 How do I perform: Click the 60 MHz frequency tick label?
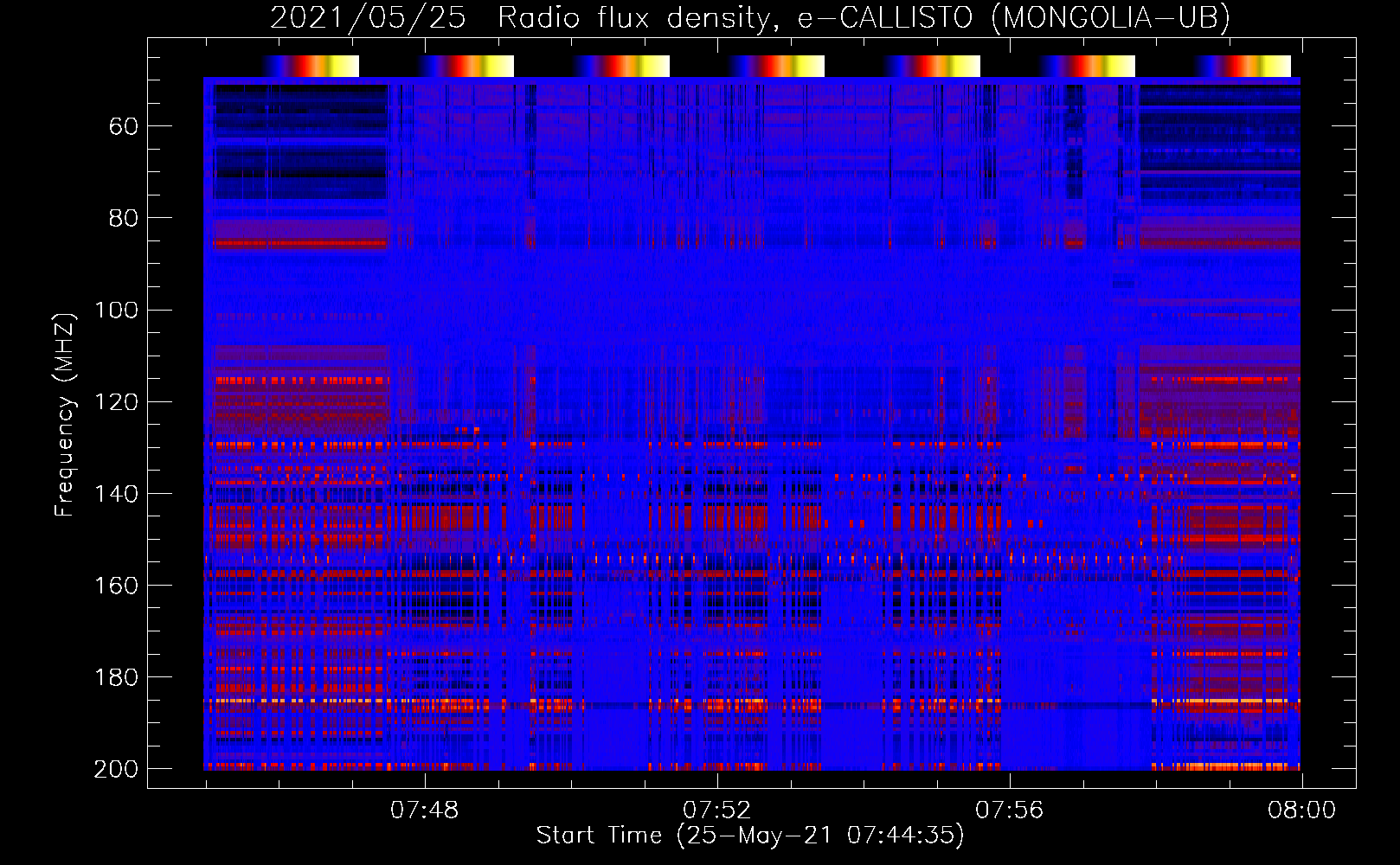124,127
